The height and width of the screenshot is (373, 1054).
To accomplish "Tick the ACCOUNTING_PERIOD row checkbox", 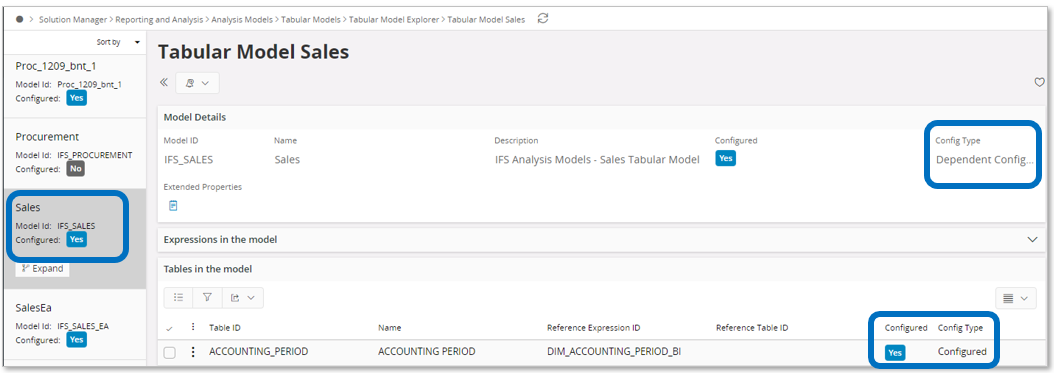I will [x=170, y=352].
